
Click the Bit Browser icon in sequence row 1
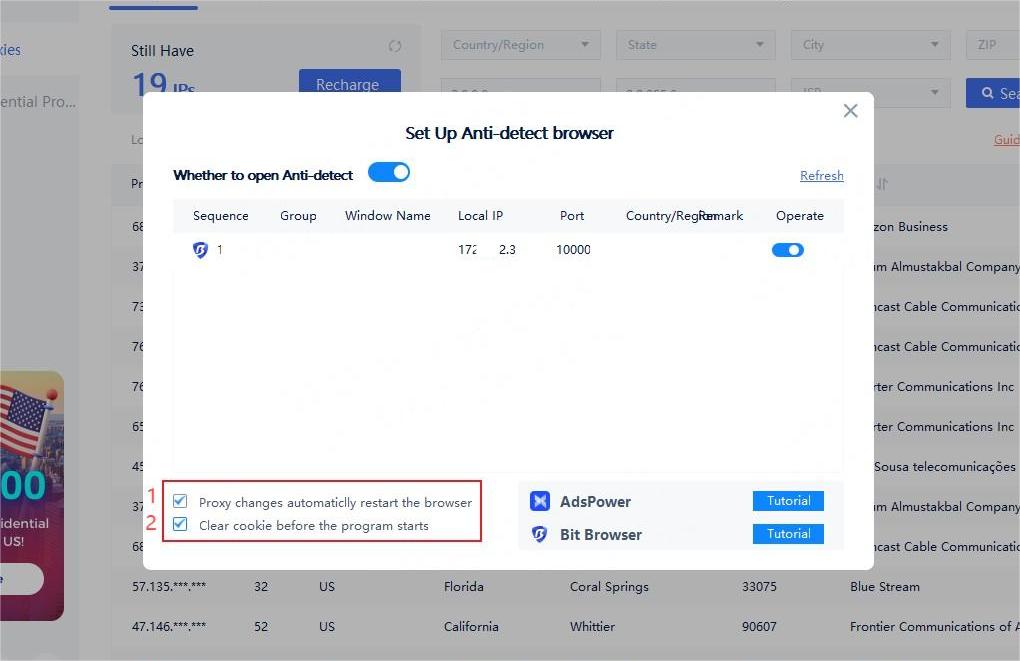pyautogui.click(x=200, y=250)
